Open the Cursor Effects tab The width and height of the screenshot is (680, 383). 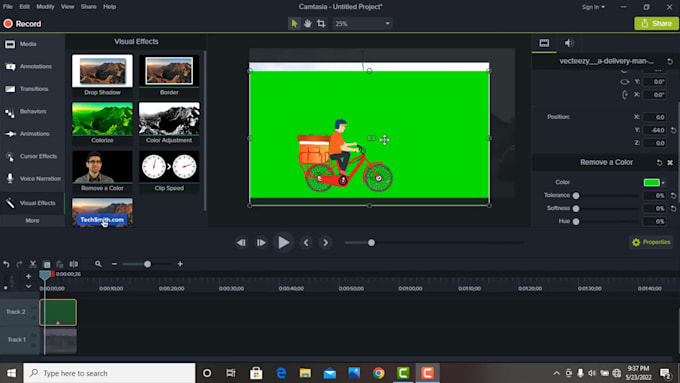(x=32, y=156)
